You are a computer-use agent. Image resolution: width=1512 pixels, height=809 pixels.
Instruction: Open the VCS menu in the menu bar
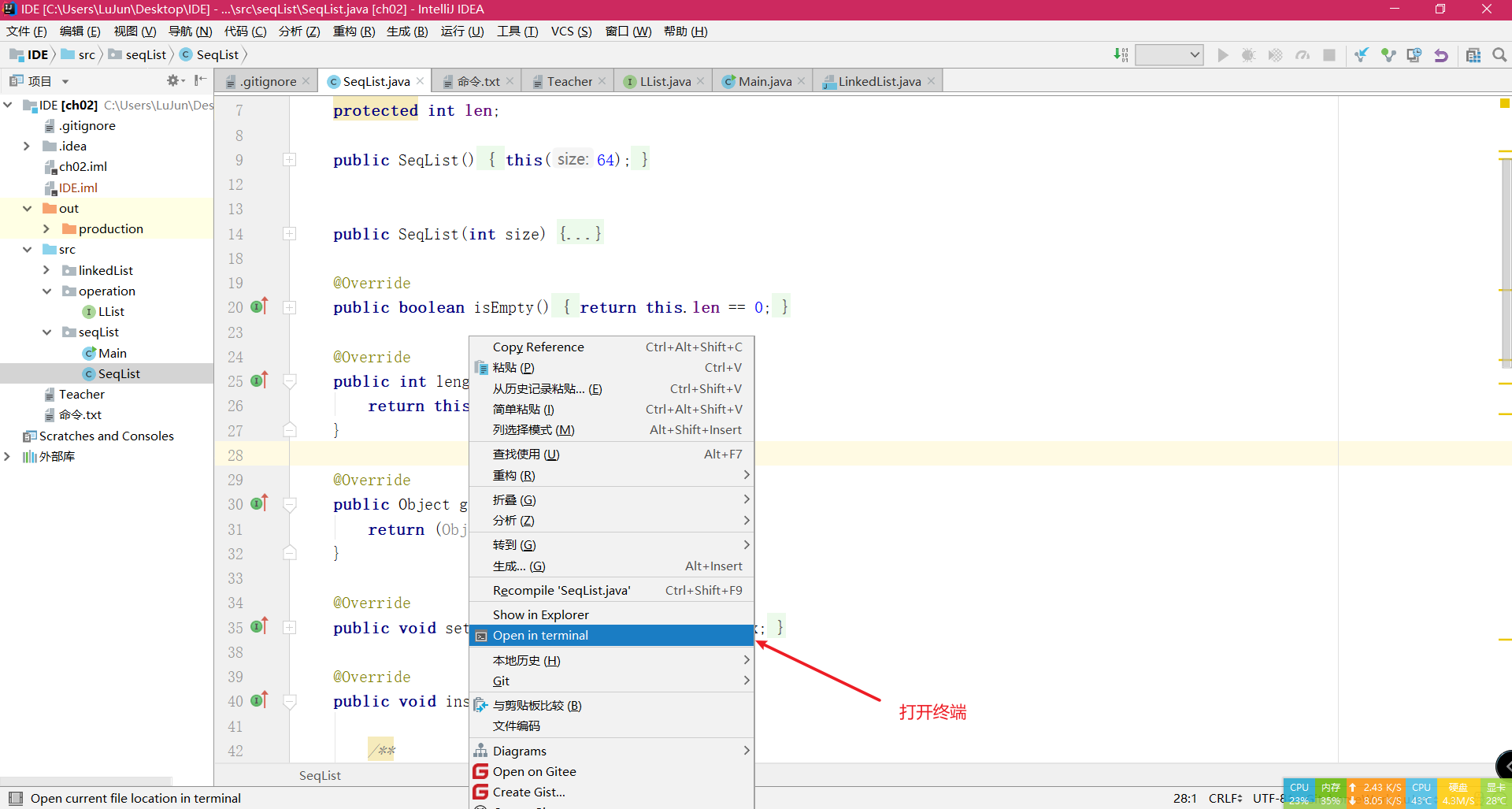point(571,32)
